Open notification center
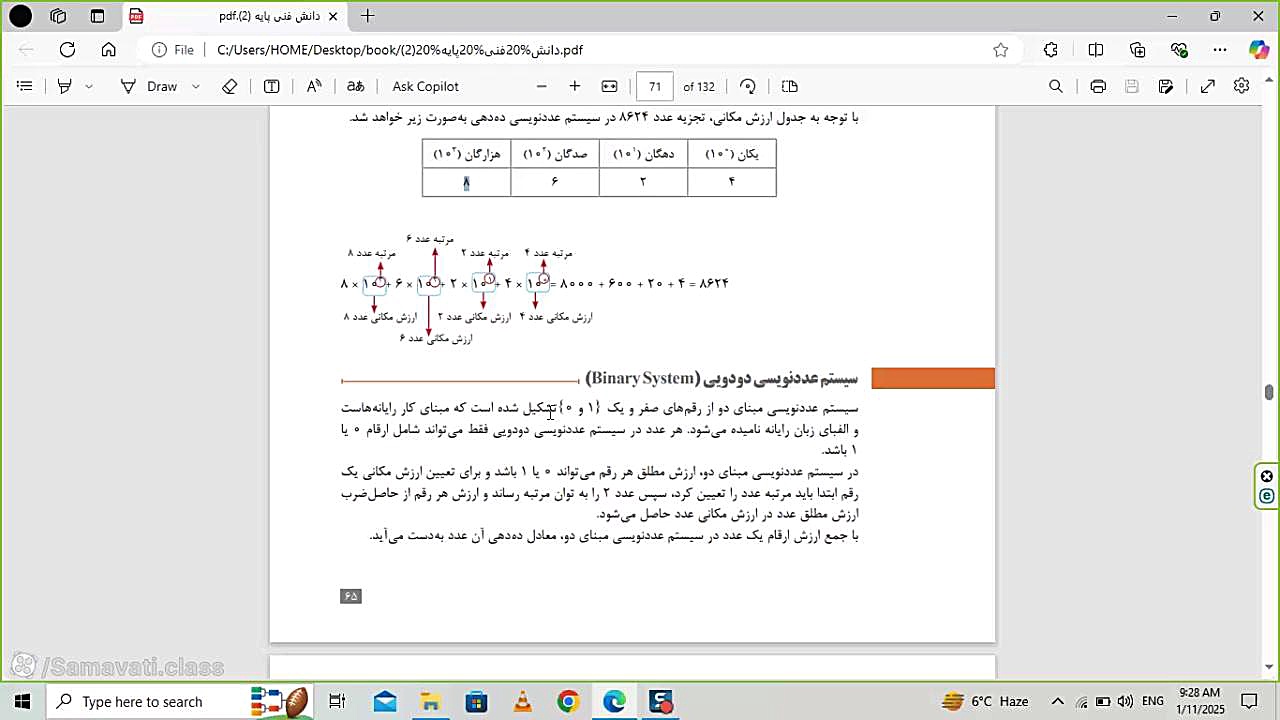1280x720 pixels. [1249, 702]
